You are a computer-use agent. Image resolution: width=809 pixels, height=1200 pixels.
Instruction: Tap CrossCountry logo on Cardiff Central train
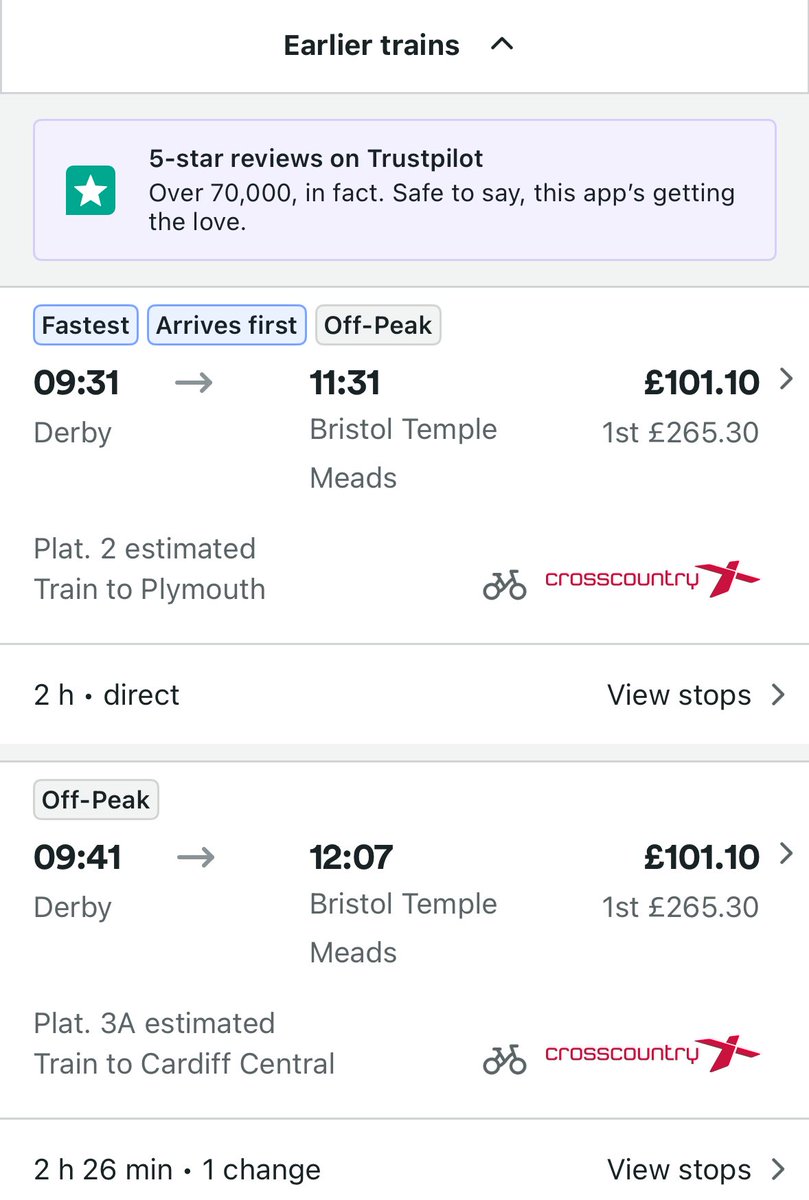click(652, 1054)
